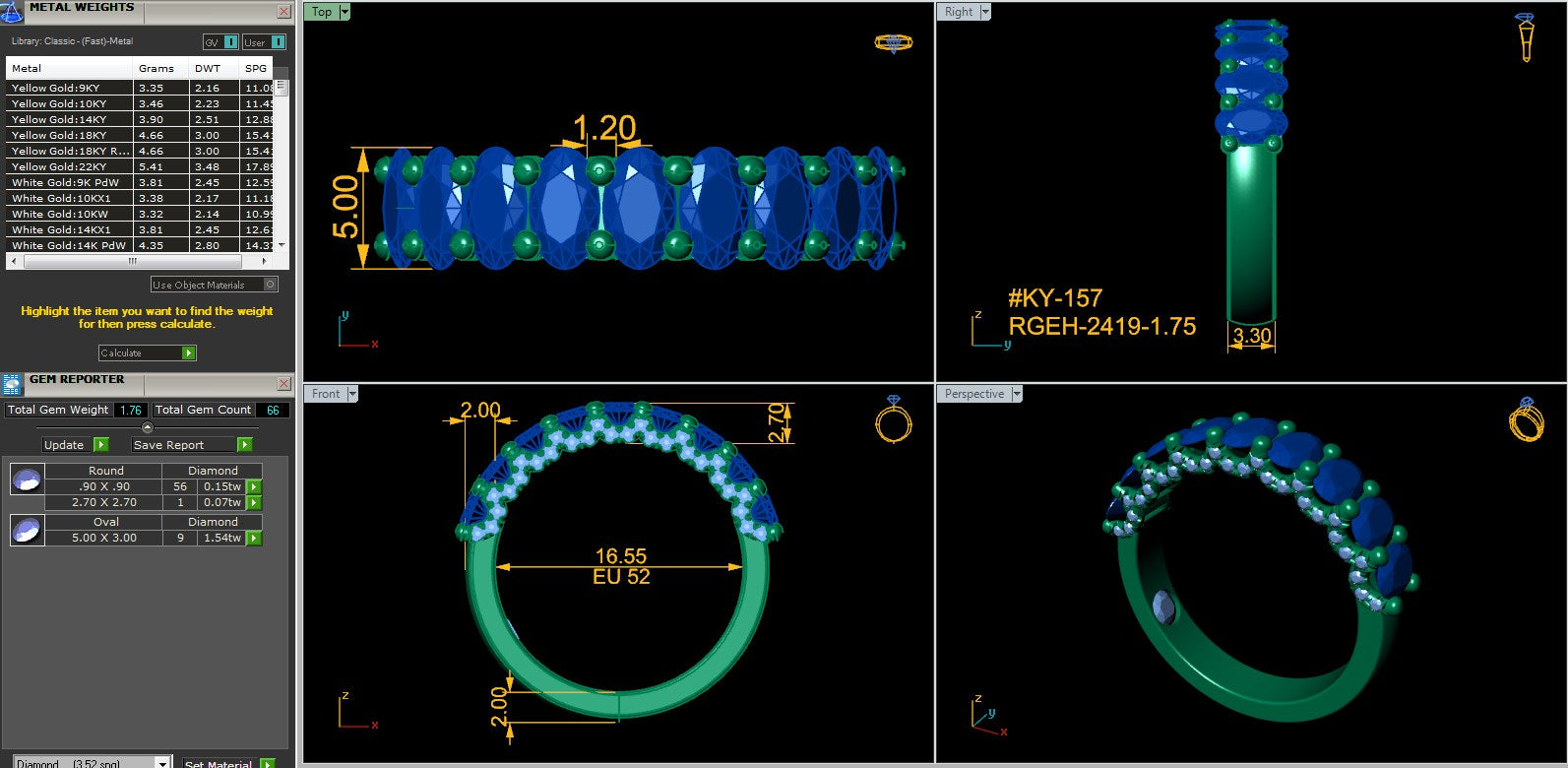Viewport: 1568px width, 768px height.
Task: Select the White Gold:10KW row
Action: tap(69, 214)
